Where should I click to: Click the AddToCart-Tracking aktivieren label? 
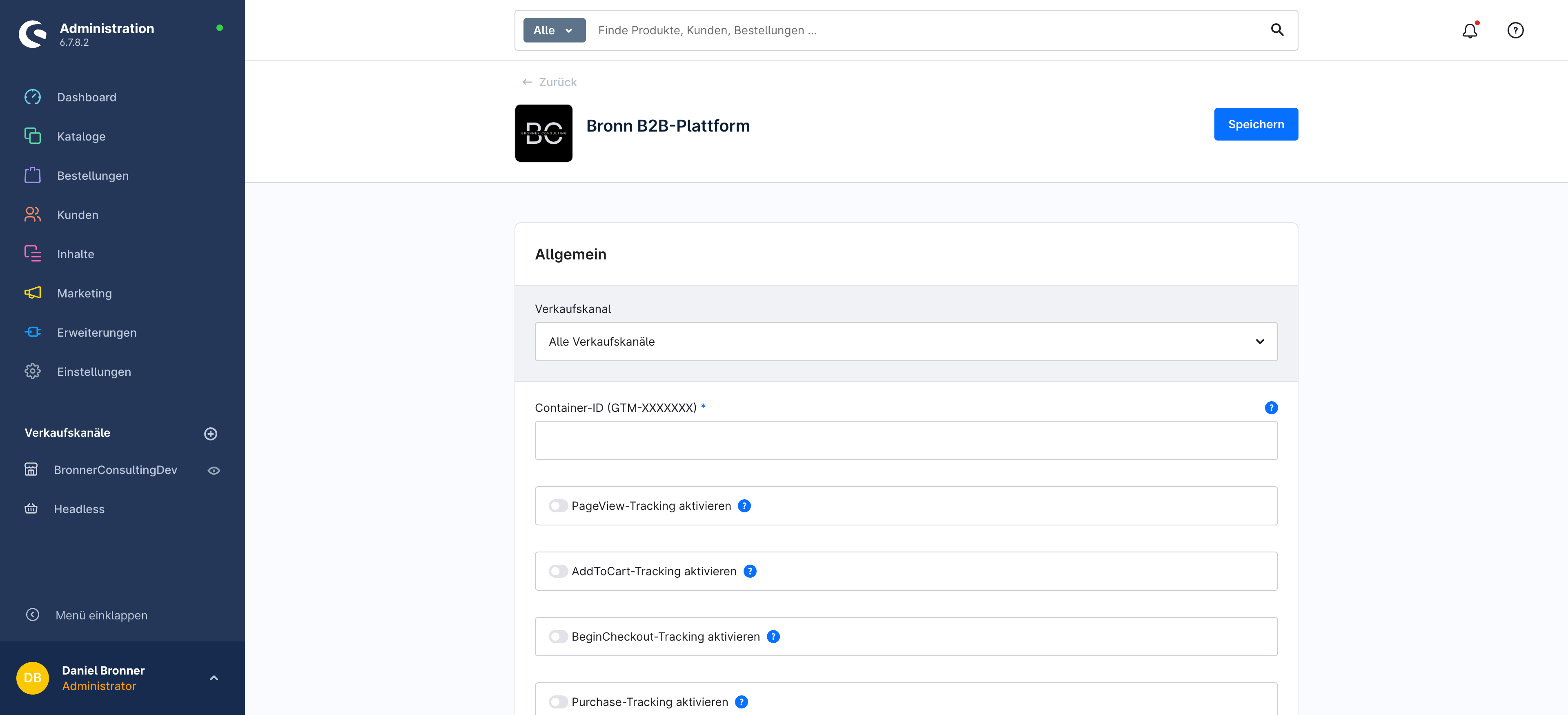coord(654,571)
